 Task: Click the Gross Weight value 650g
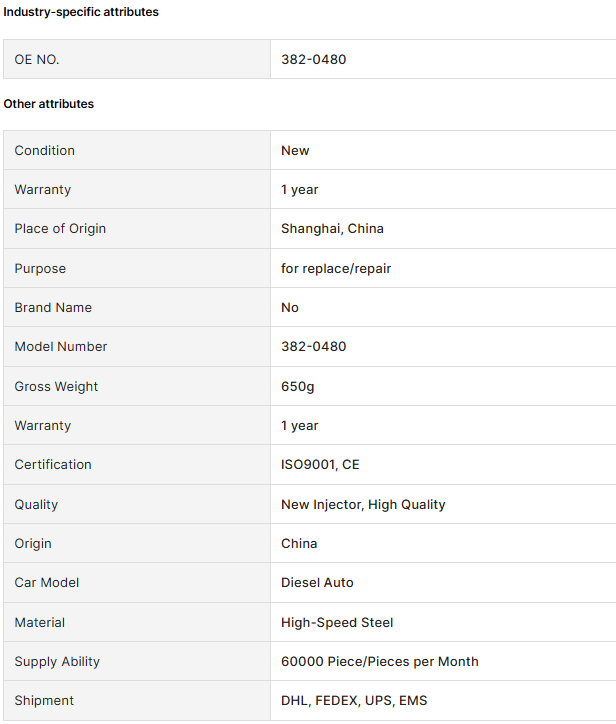click(x=298, y=386)
